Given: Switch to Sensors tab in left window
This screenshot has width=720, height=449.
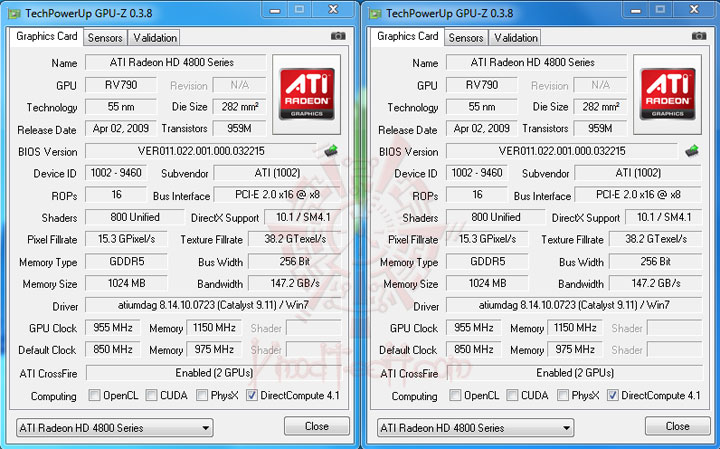Looking at the screenshot, I should tap(105, 38).
